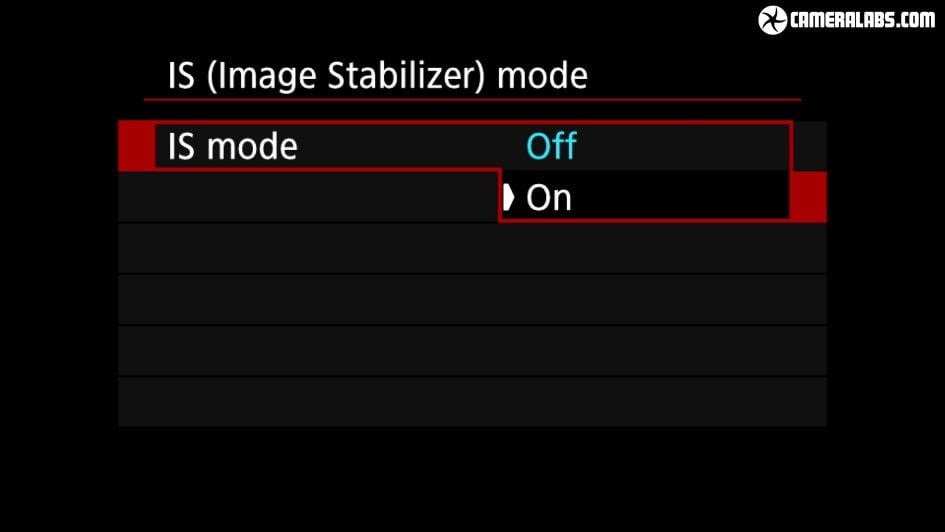Click the red block right of On
Viewport: 945px width, 532px height.
coord(808,196)
